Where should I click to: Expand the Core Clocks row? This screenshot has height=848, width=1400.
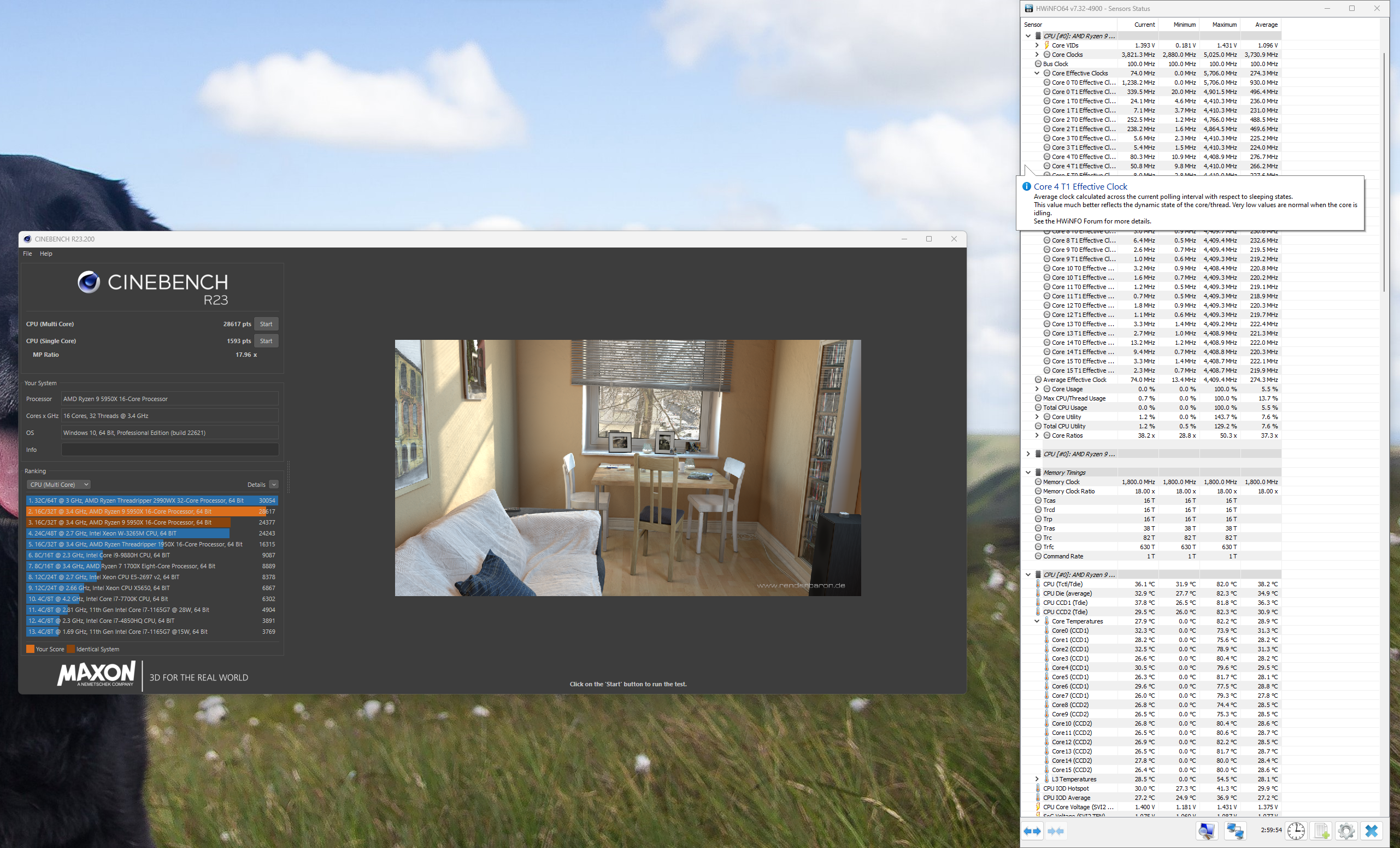1037,55
